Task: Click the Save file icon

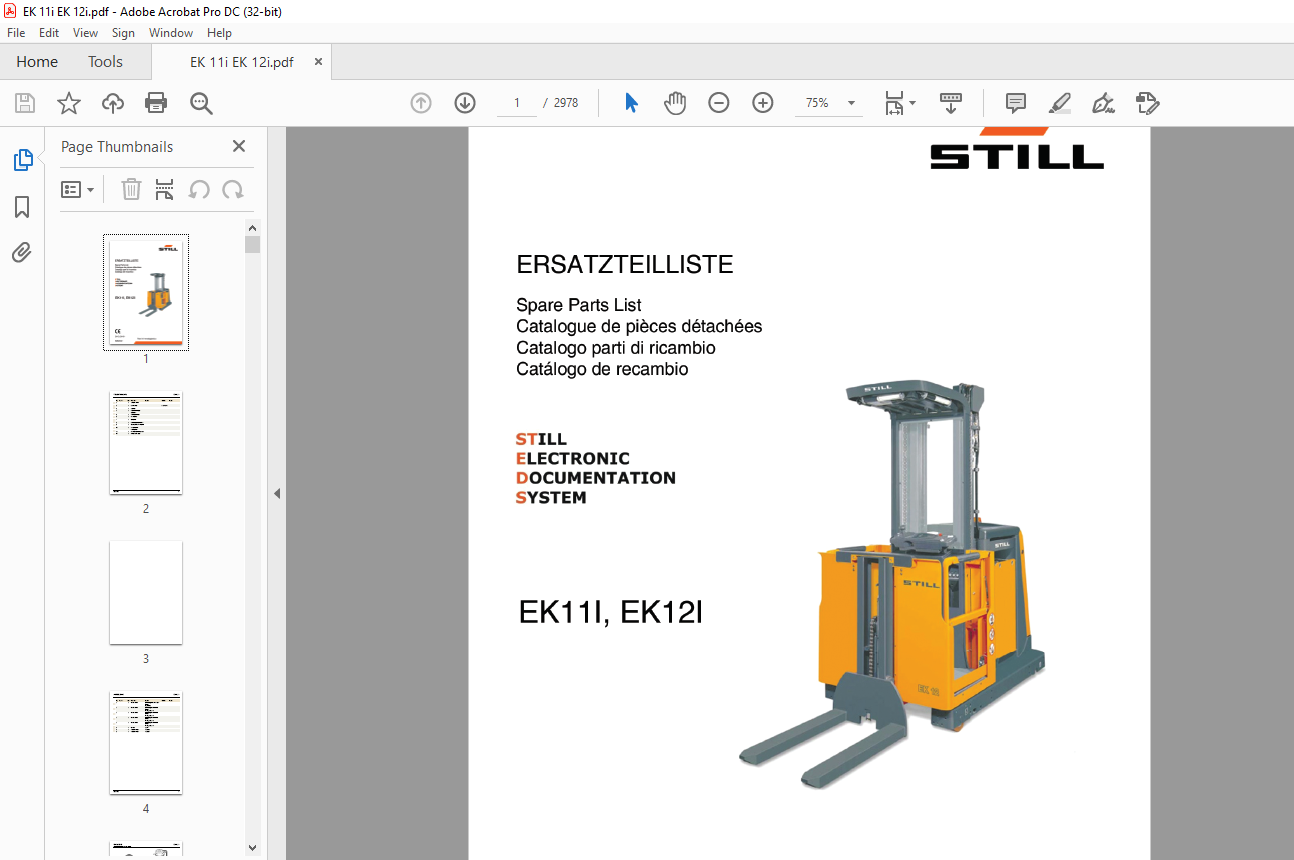Action: pyautogui.click(x=25, y=103)
